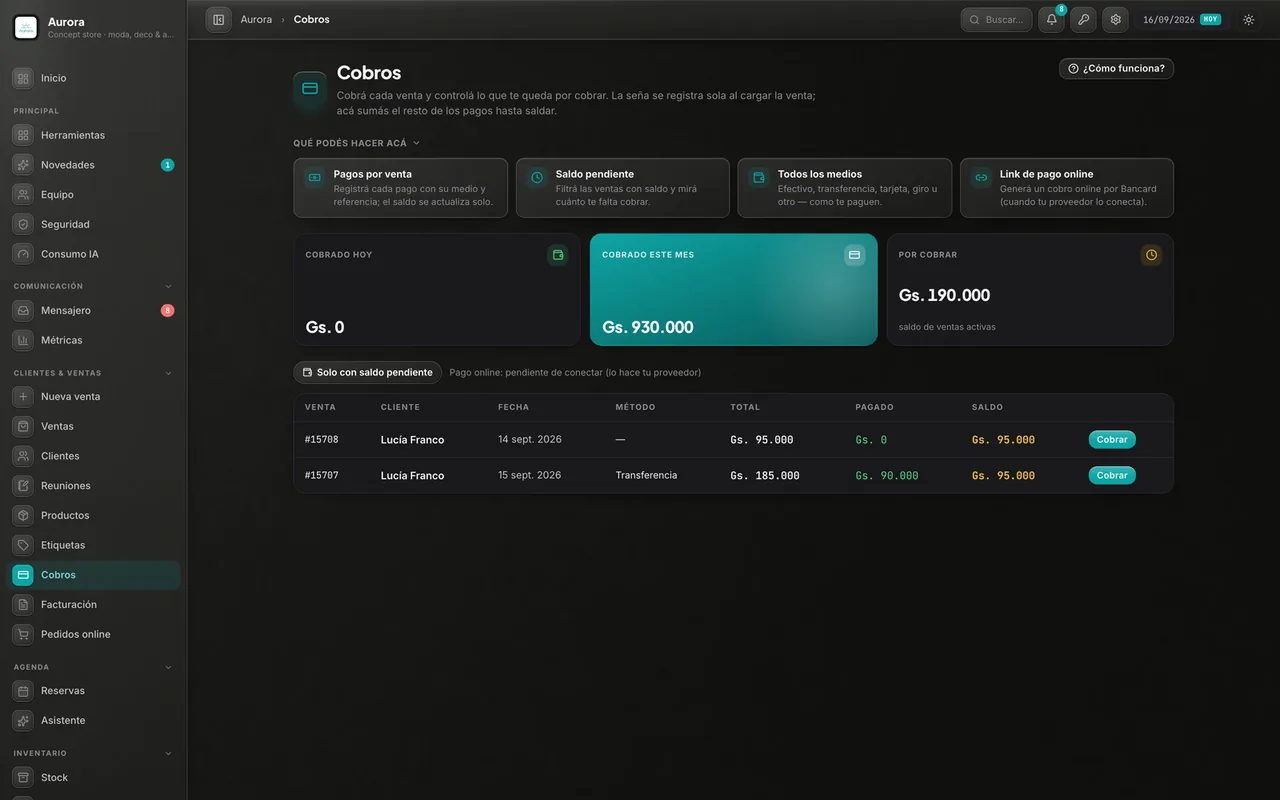1280x800 pixels.
Task: Click the Facturación document icon
Action: point(23,605)
